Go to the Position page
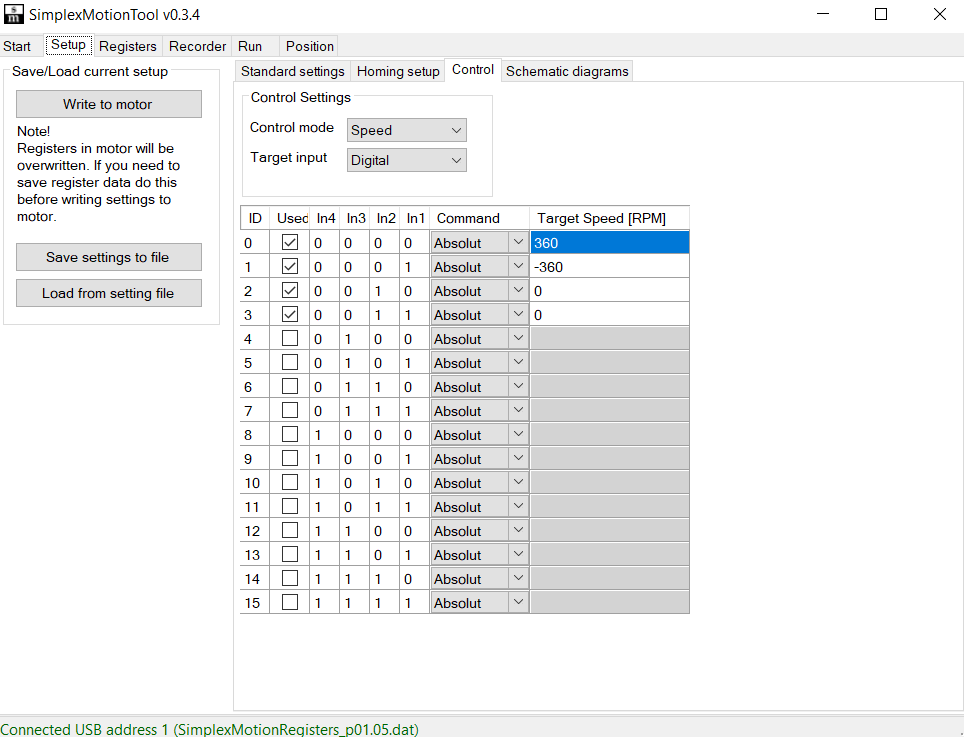964x737 pixels. point(309,46)
